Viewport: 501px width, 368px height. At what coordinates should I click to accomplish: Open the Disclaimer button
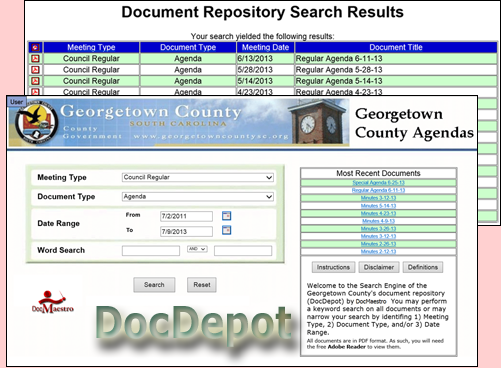(x=379, y=267)
